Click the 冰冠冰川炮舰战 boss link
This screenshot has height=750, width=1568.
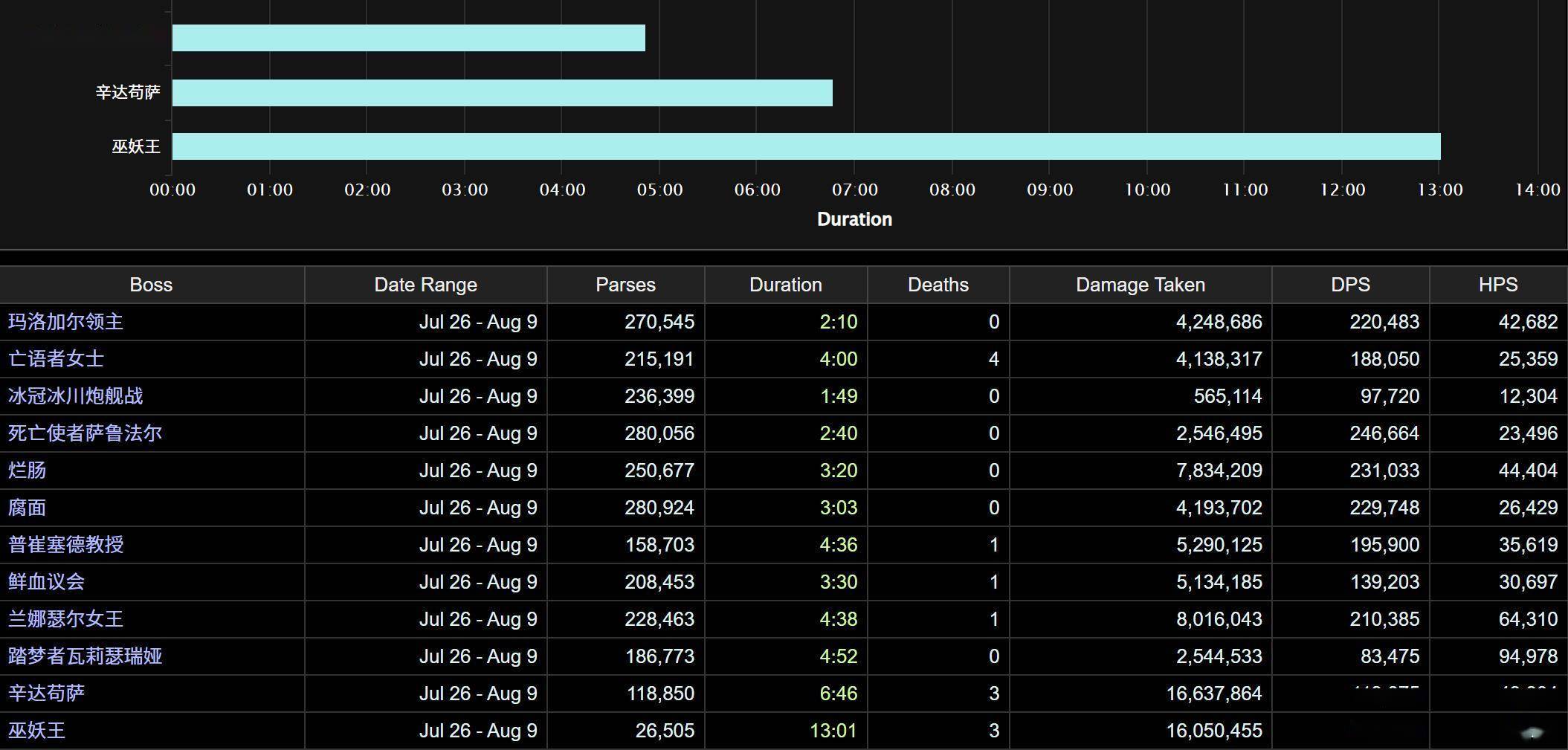pyautogui.click(x=75, y=396)
